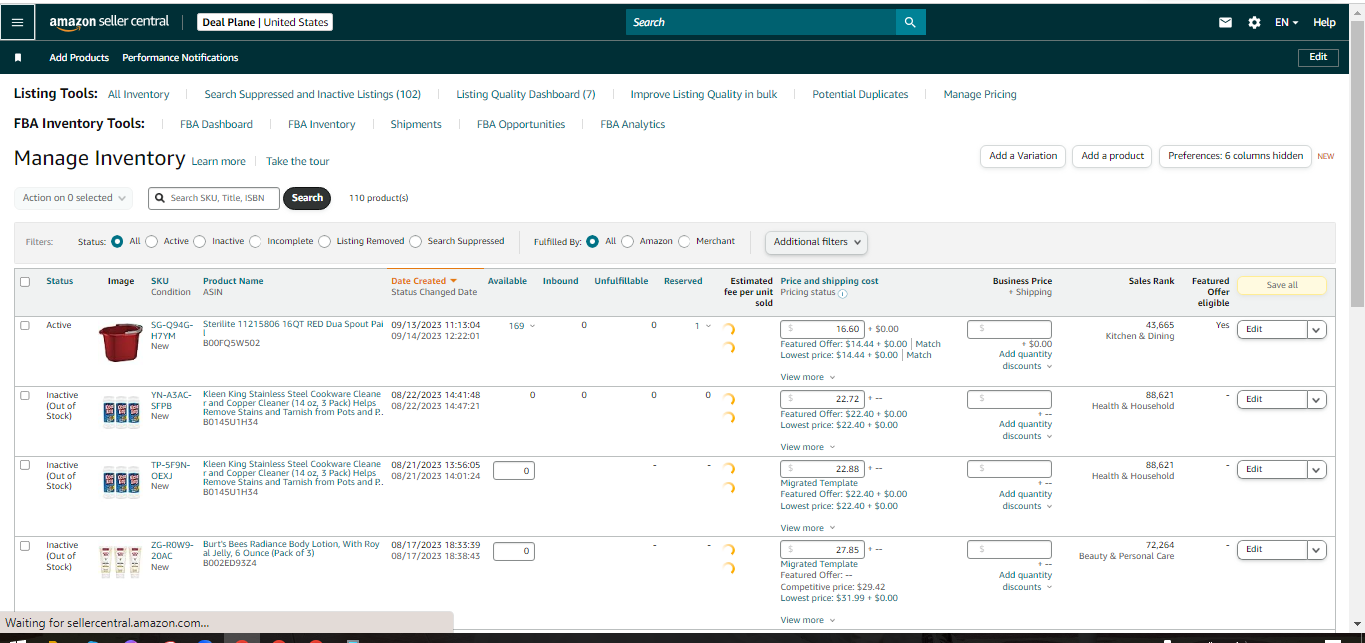Image resolution: width=1365 pixels, height=643 pixels.
Task: Select the Search Suppressed status filter
Action: (415, 241)
